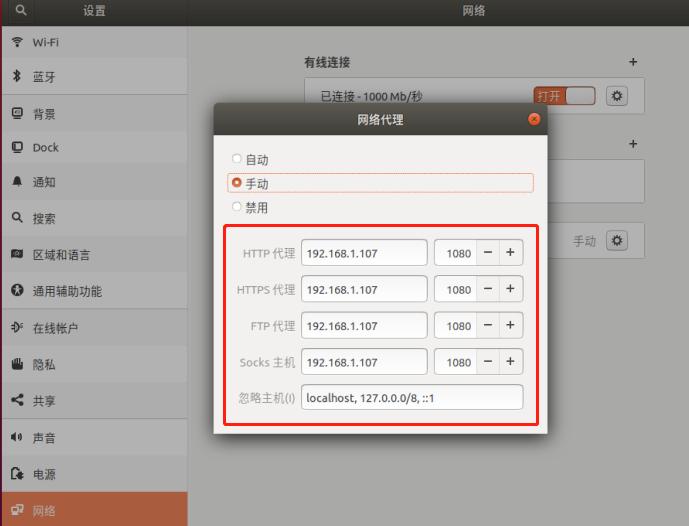Screen dimensions: 689x526
Task: Decrease the HTTPS proxy port value
Action: click(488, 289)
